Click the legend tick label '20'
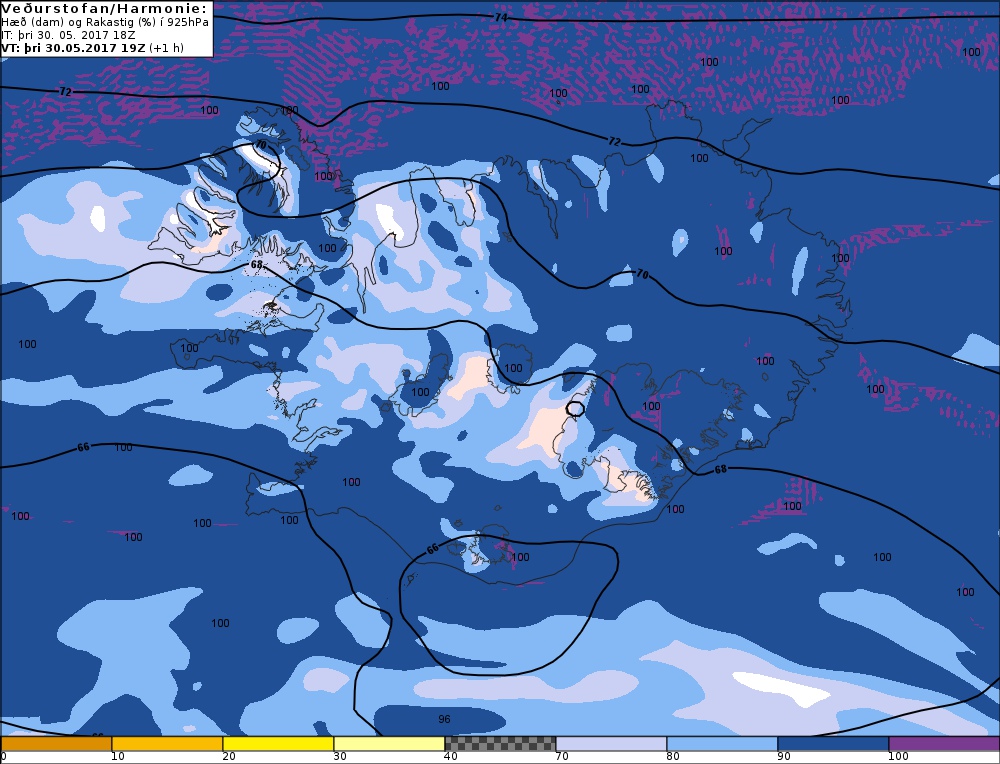 pyautogui.click(x=229, y=756)
